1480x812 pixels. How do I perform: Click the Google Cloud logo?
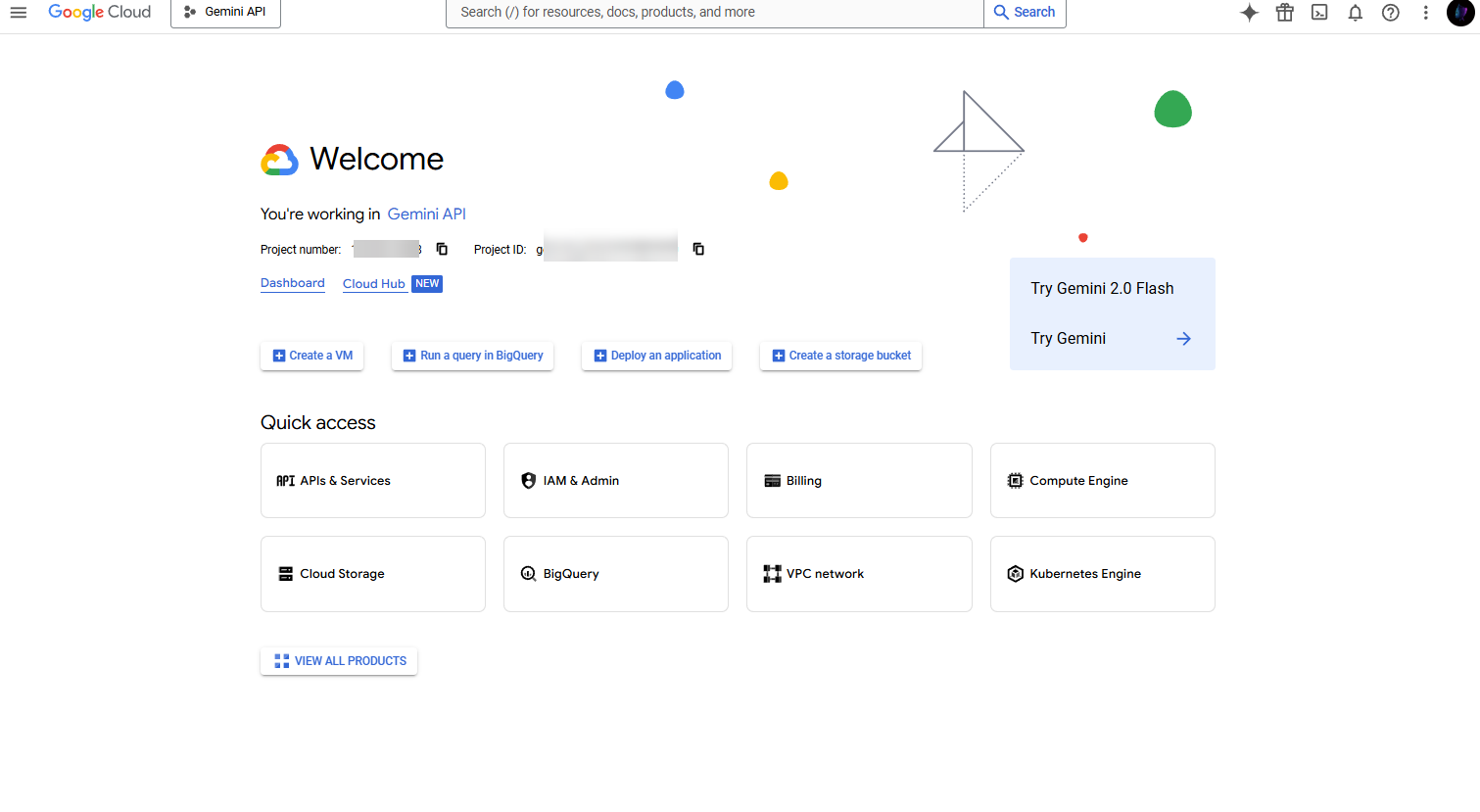99,12
